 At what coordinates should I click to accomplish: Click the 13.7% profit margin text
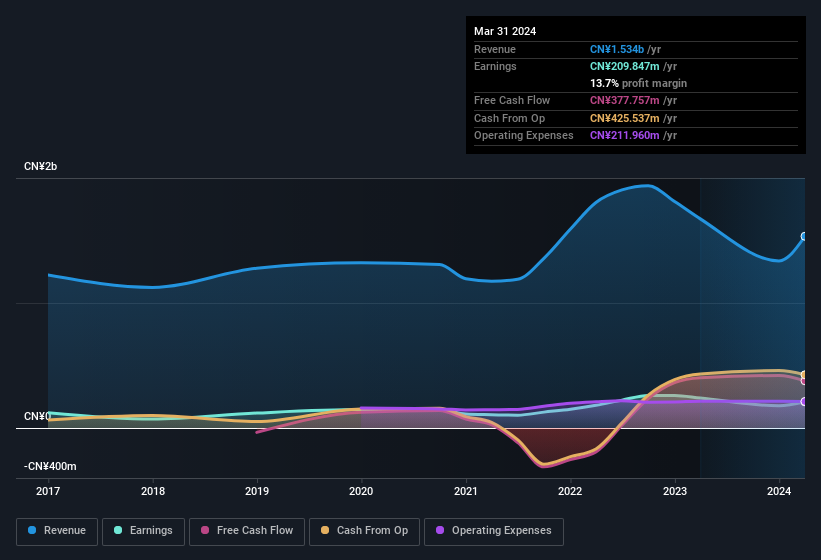point(638,83)
